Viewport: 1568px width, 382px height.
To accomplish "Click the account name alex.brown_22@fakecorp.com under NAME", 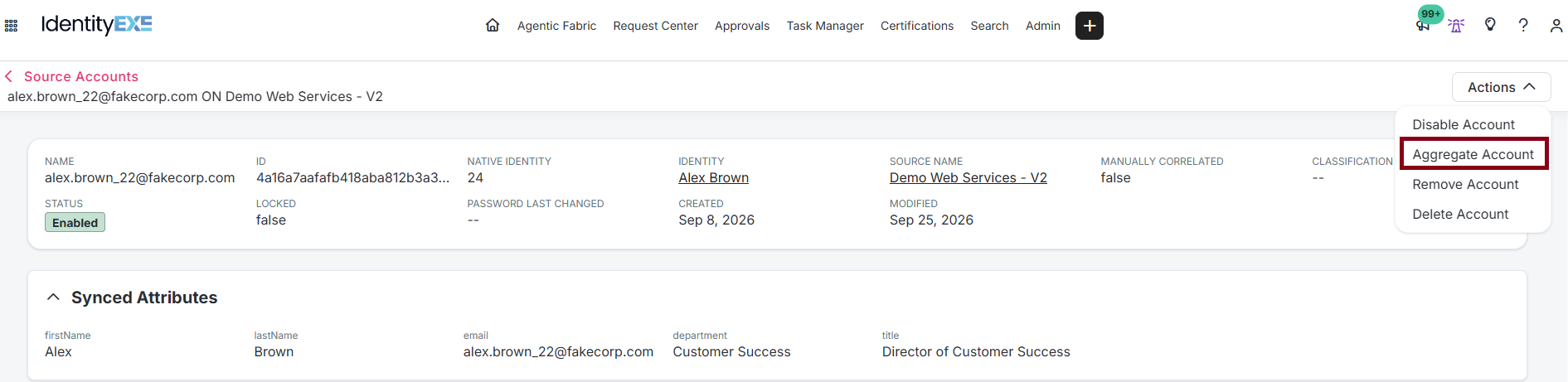I will (x=139, y=177).
